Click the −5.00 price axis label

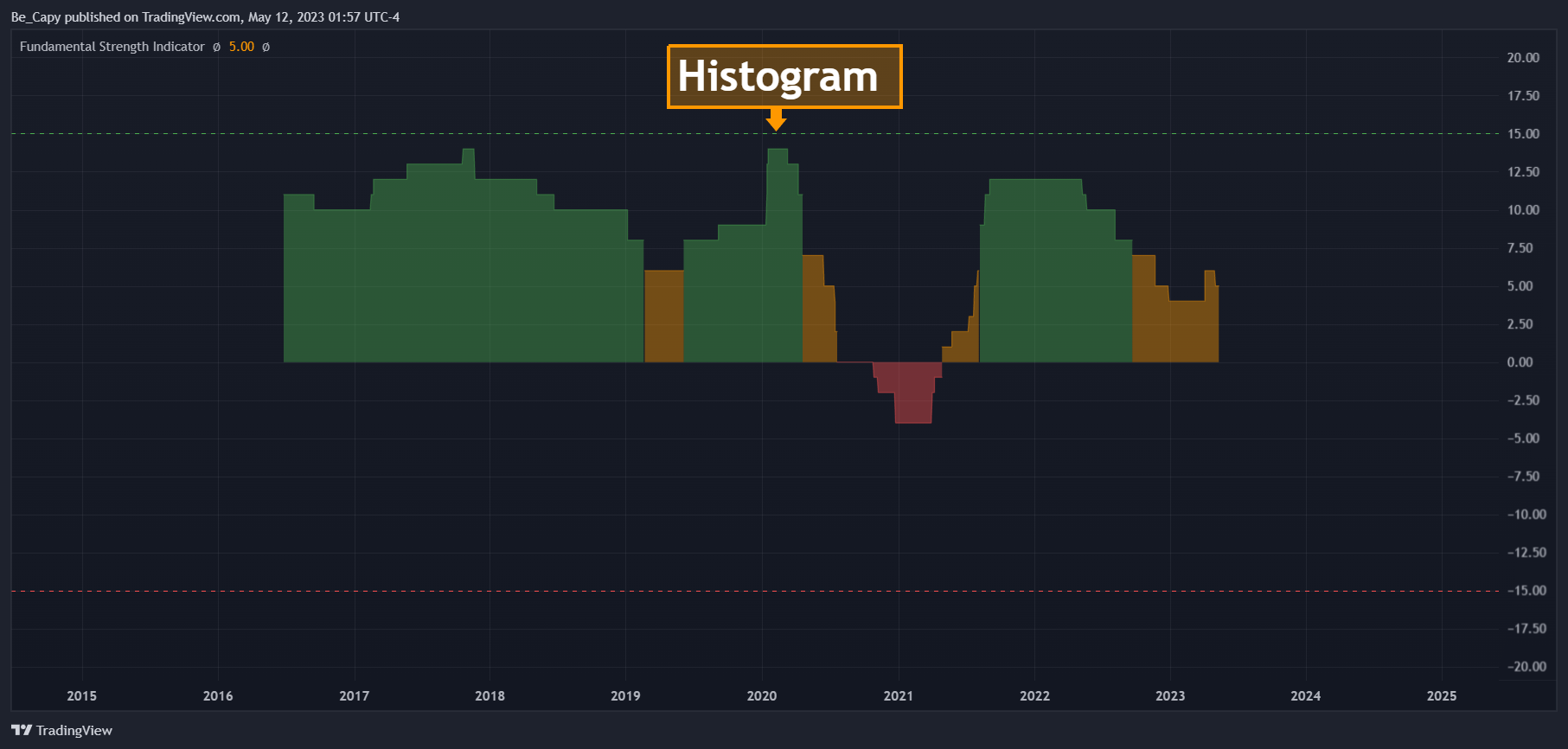click(1523, 439)
